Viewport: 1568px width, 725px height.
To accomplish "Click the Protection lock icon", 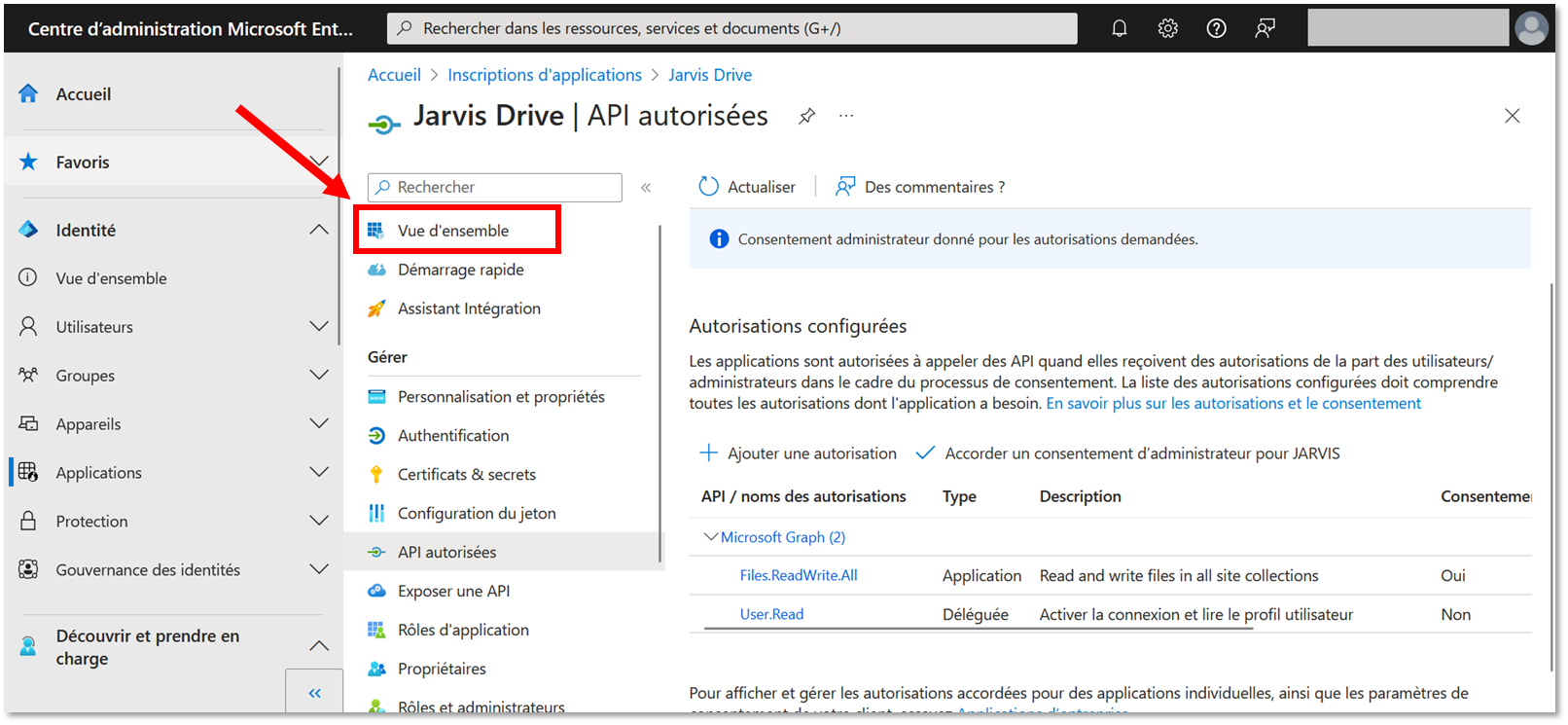I will 28,521.
